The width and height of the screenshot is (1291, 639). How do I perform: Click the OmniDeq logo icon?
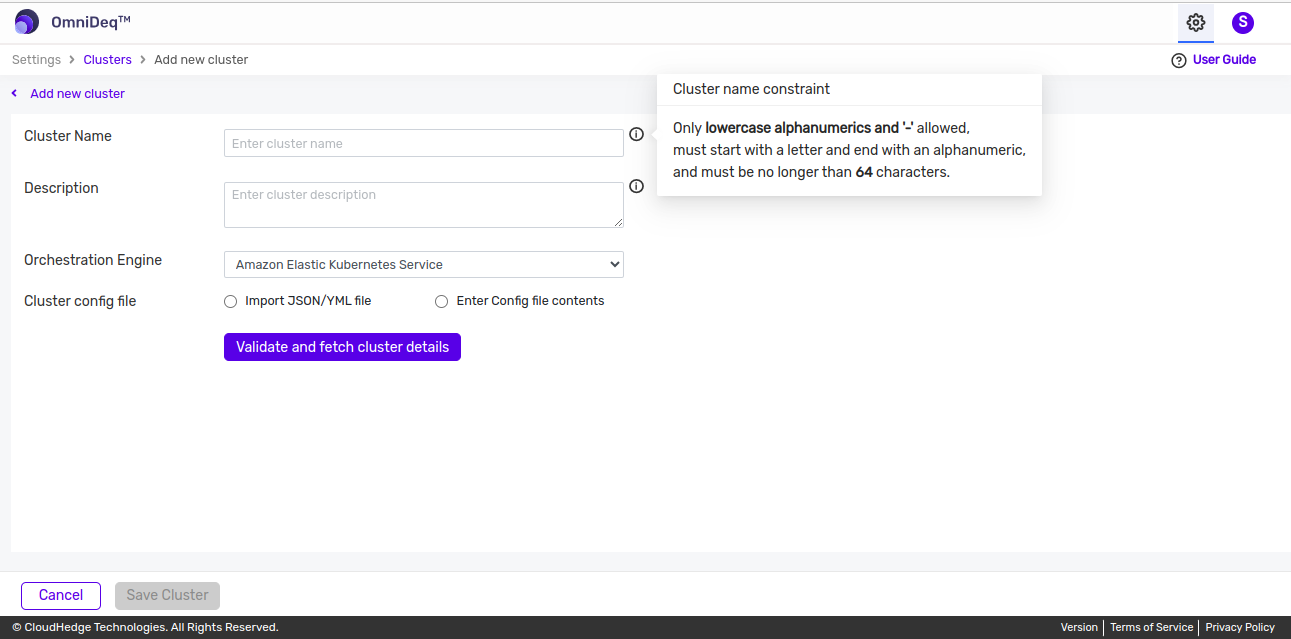27,22
